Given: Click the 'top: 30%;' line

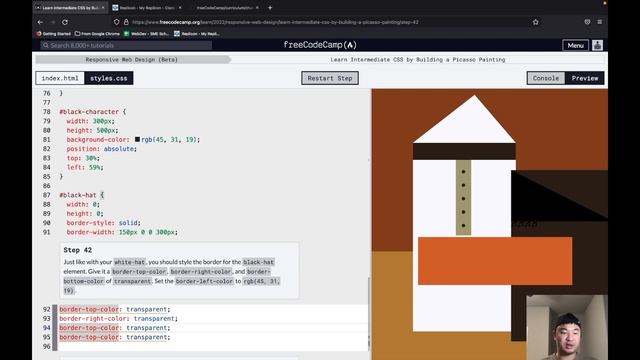Looking at the screenshot, I should pyautogui.click(x=83, y=158).
